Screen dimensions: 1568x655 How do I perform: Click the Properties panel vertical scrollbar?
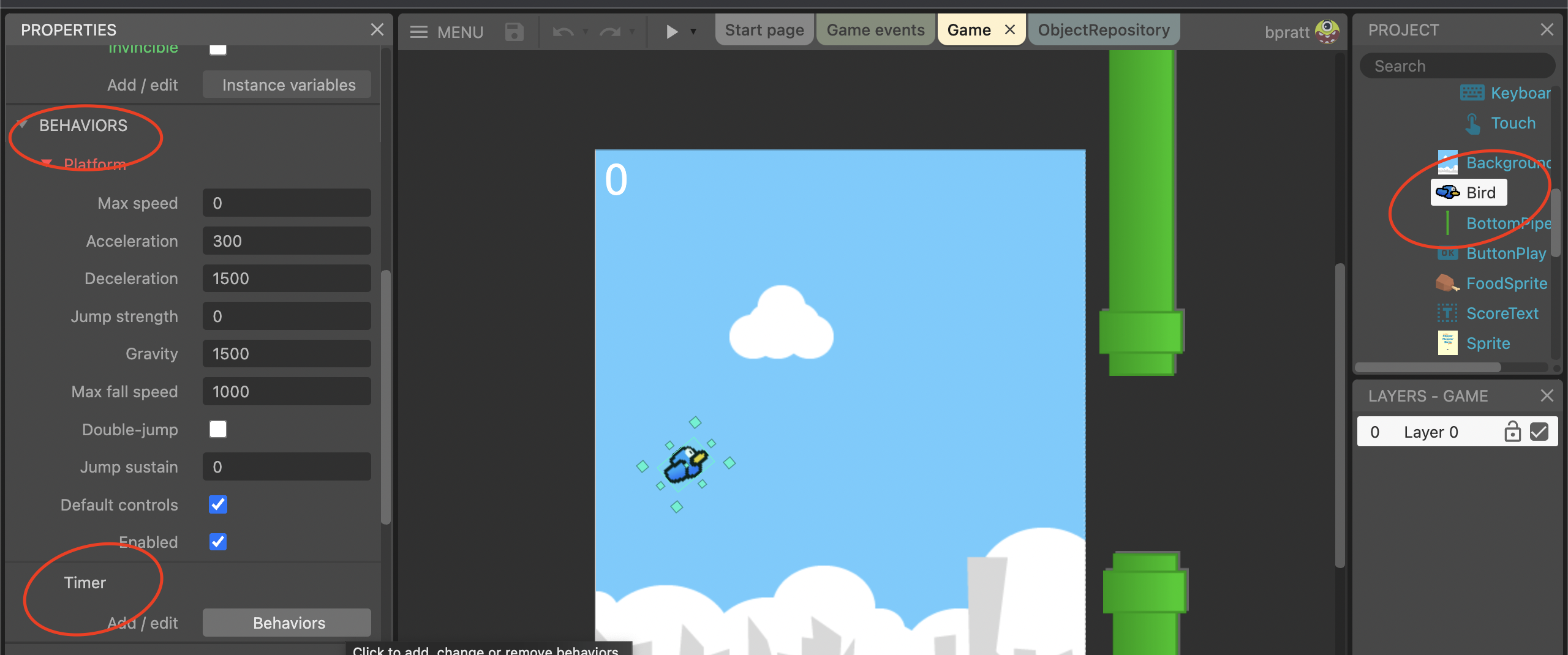pyautogui.click(x=386, y=397)
